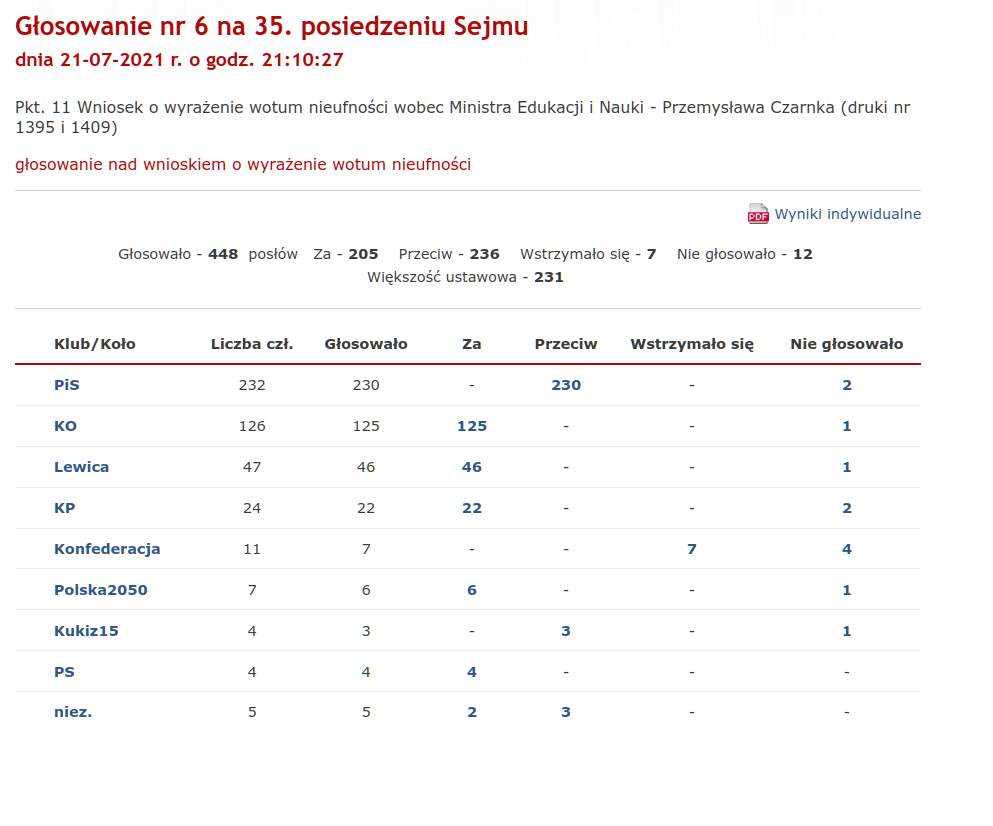The height and width of the screenshot is (826, 993).
Task: Open the Wyniki indywidualne link
Action: 847,214
